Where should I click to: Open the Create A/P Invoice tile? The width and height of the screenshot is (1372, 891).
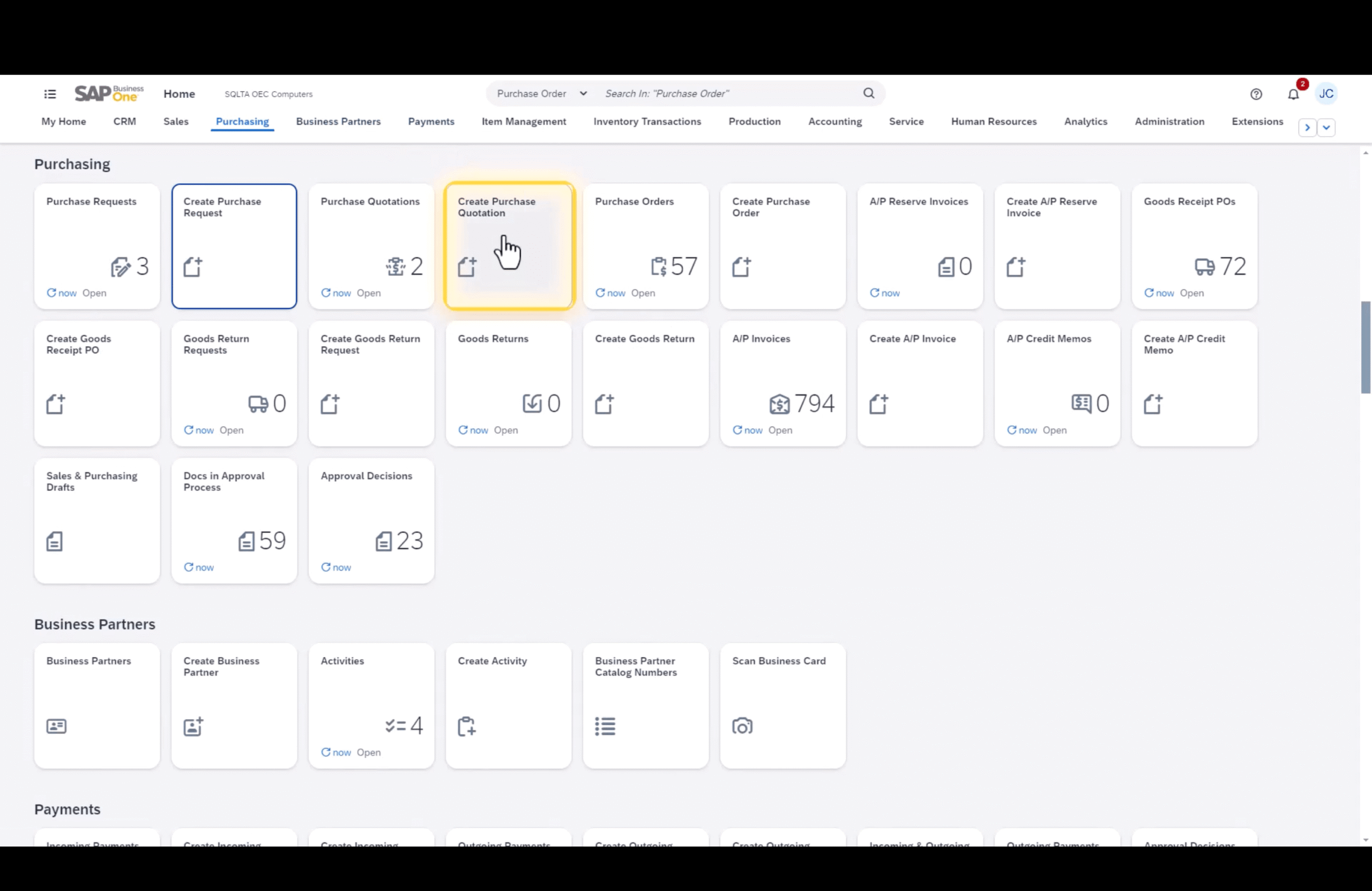[920, 383]
